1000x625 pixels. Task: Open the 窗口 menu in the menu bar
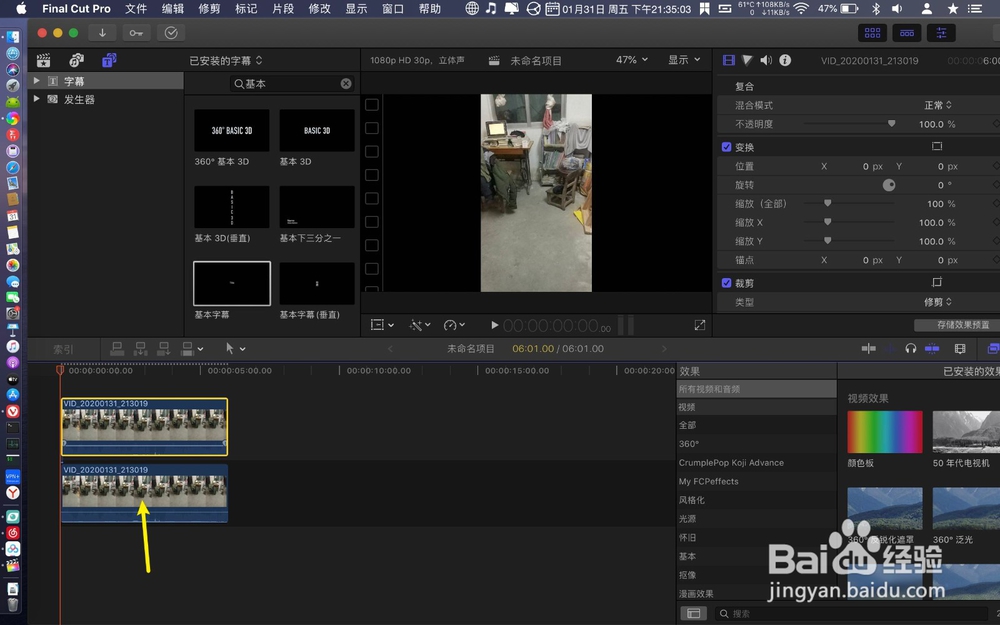coord(392,8)
